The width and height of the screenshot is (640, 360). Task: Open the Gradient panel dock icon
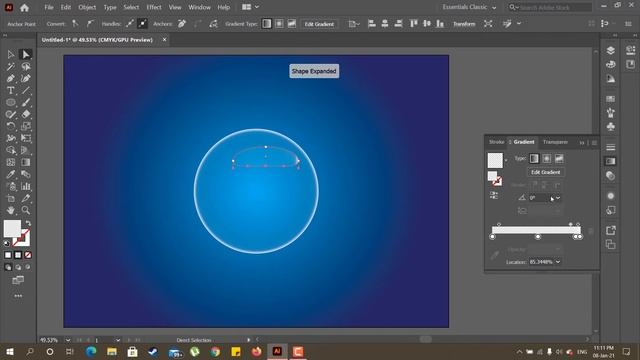pyautogui.click(x=611, y=161)
